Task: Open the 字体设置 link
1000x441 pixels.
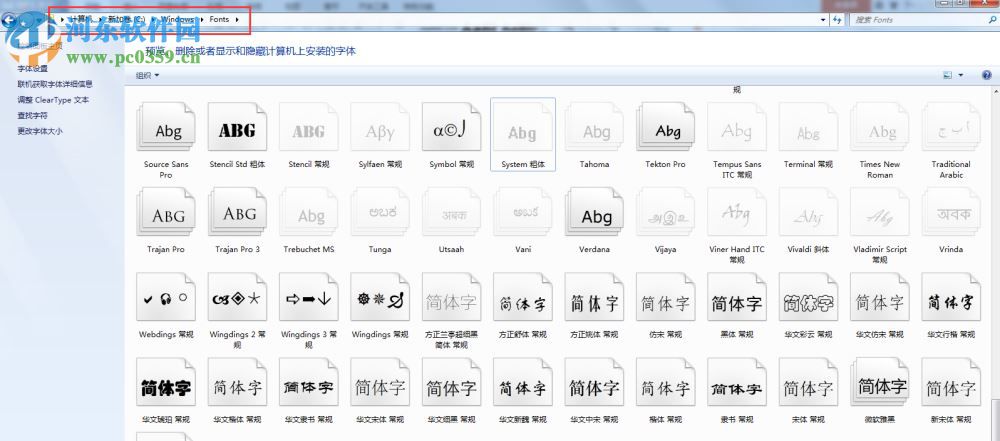Action: [33, 68]
